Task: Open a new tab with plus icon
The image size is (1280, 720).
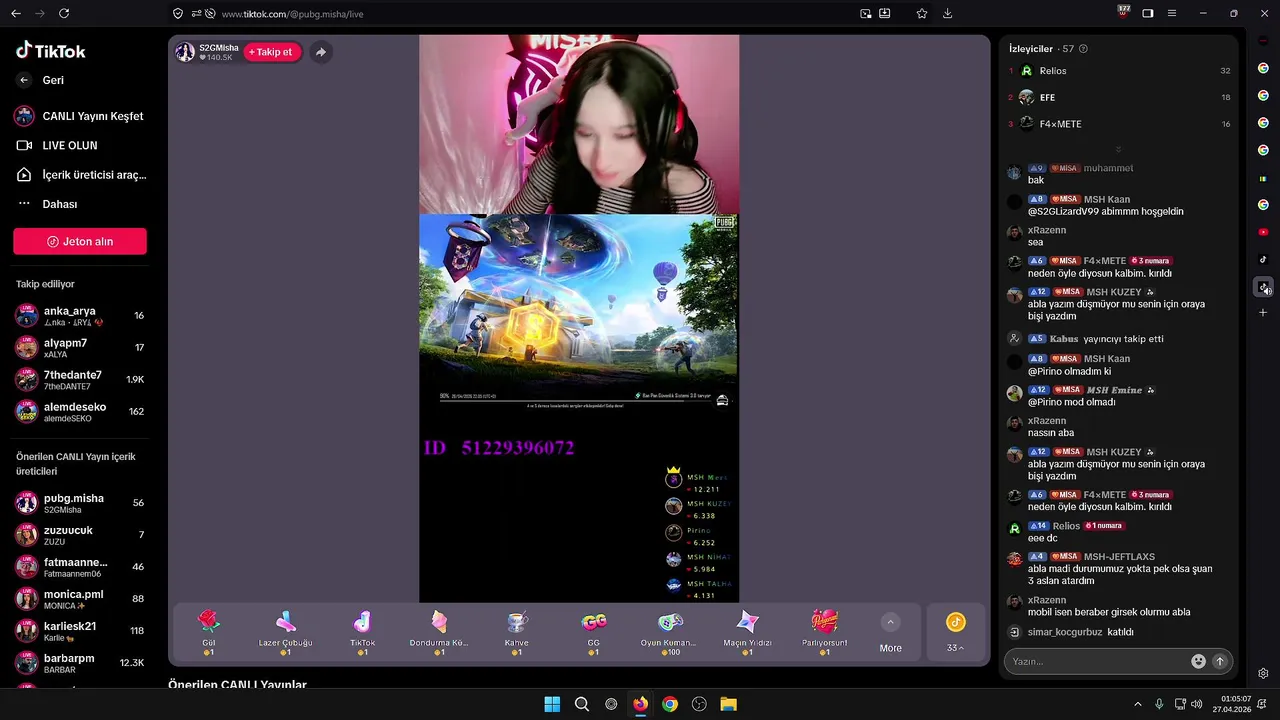Action: [1263, 313]
